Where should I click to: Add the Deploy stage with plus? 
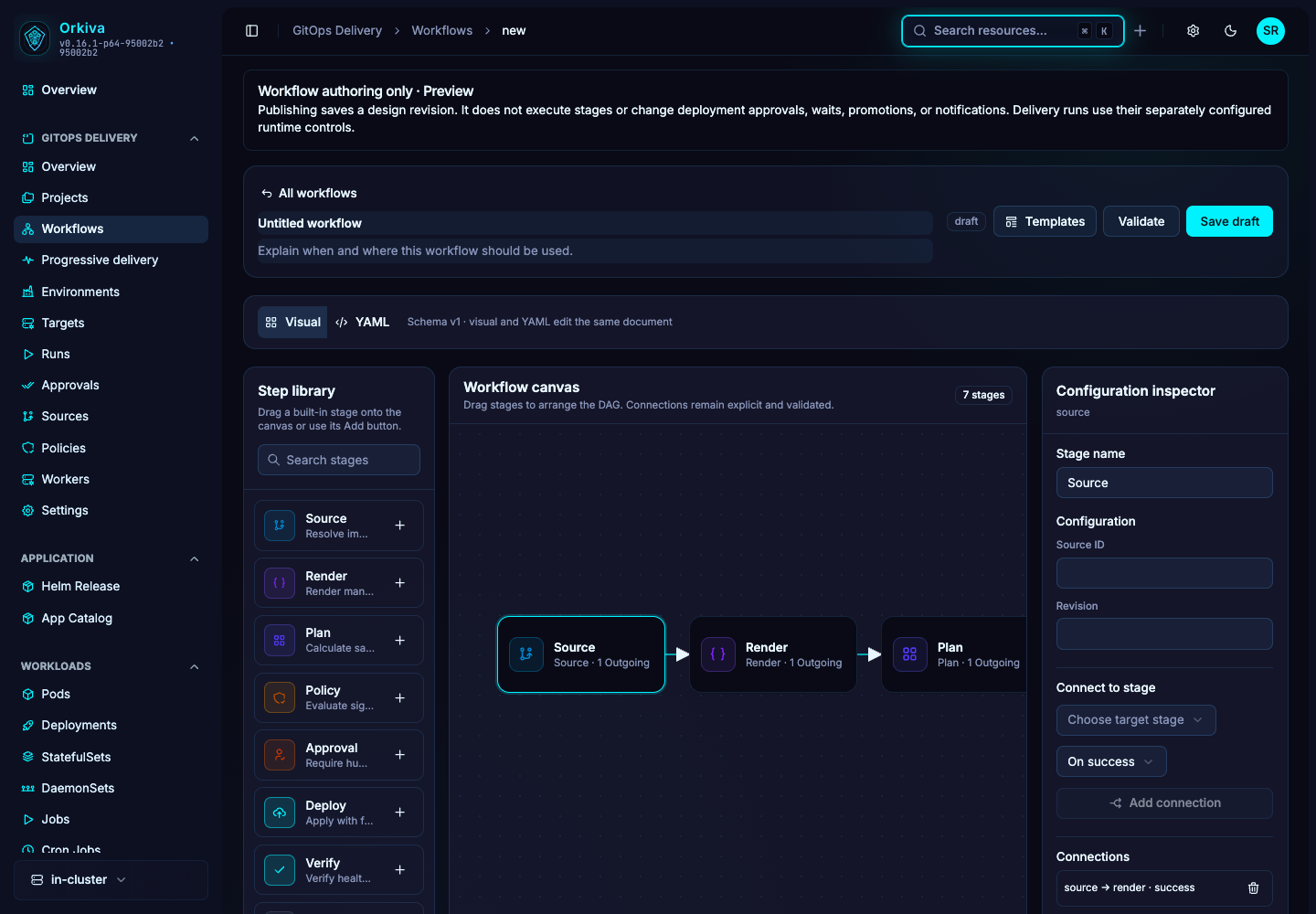[x=399, y=813]
